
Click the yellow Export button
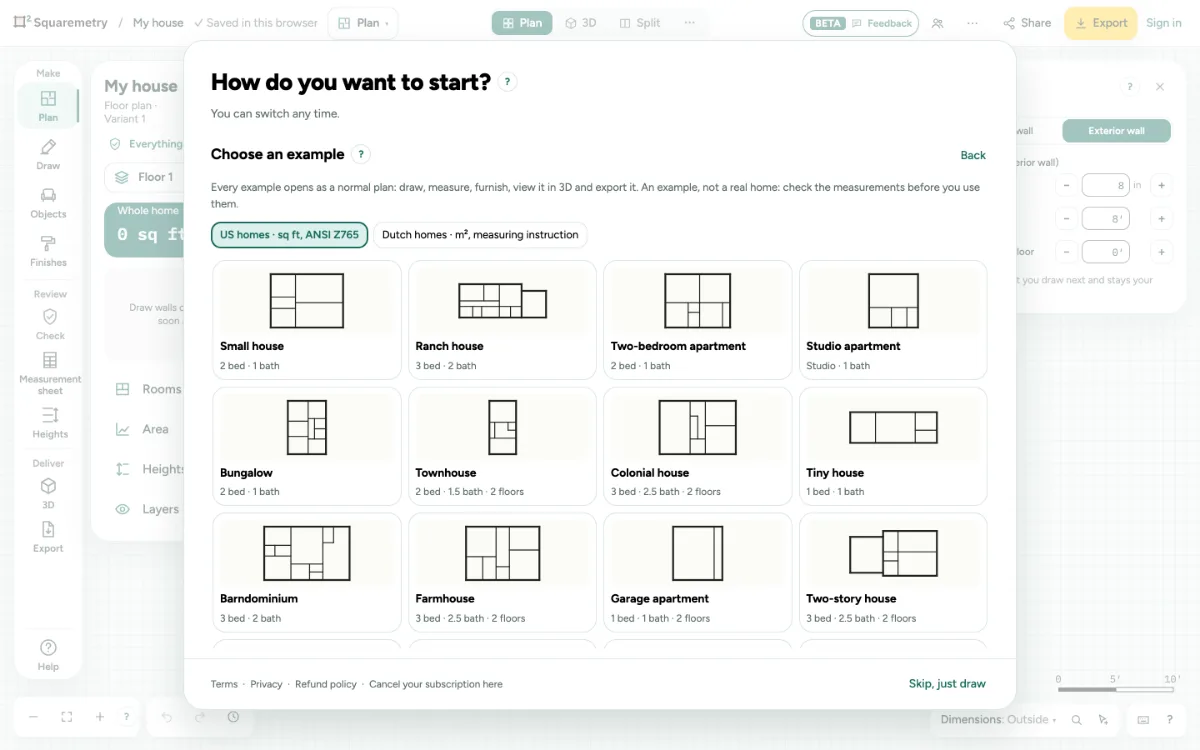pyautogui.click(x=1100, y=23)
